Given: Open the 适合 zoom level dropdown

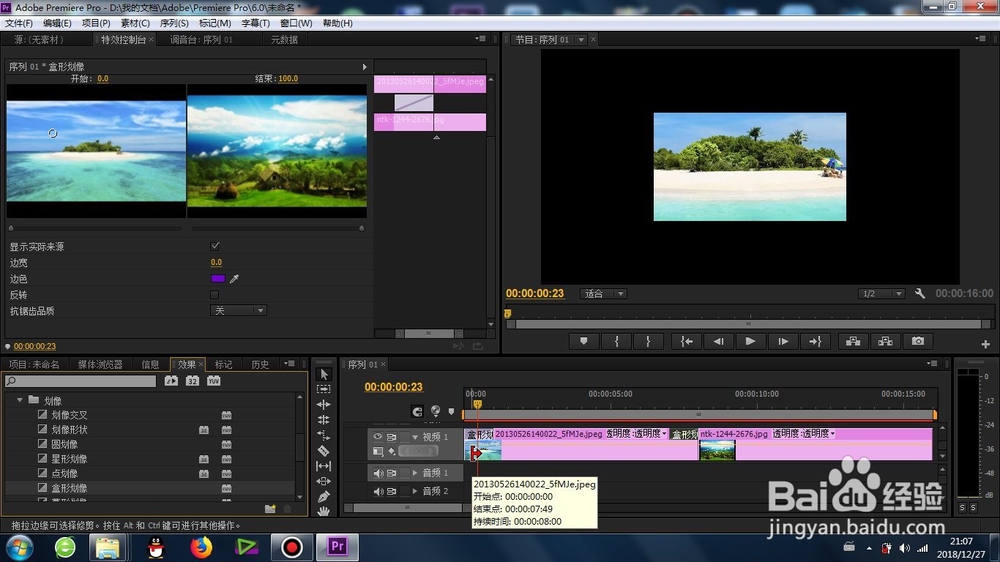Looking at the screenshot, I should click(603, 293).
